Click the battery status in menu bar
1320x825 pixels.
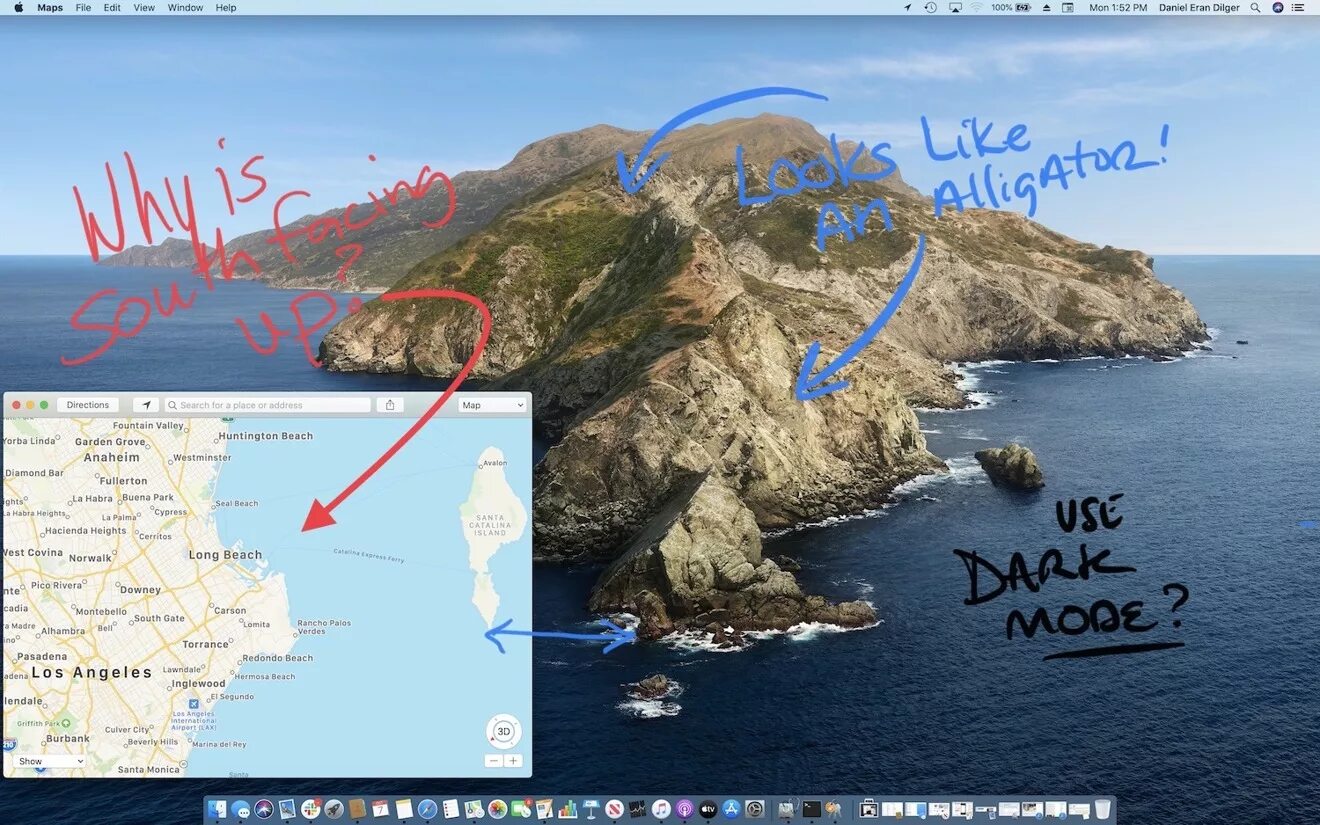1011,7
